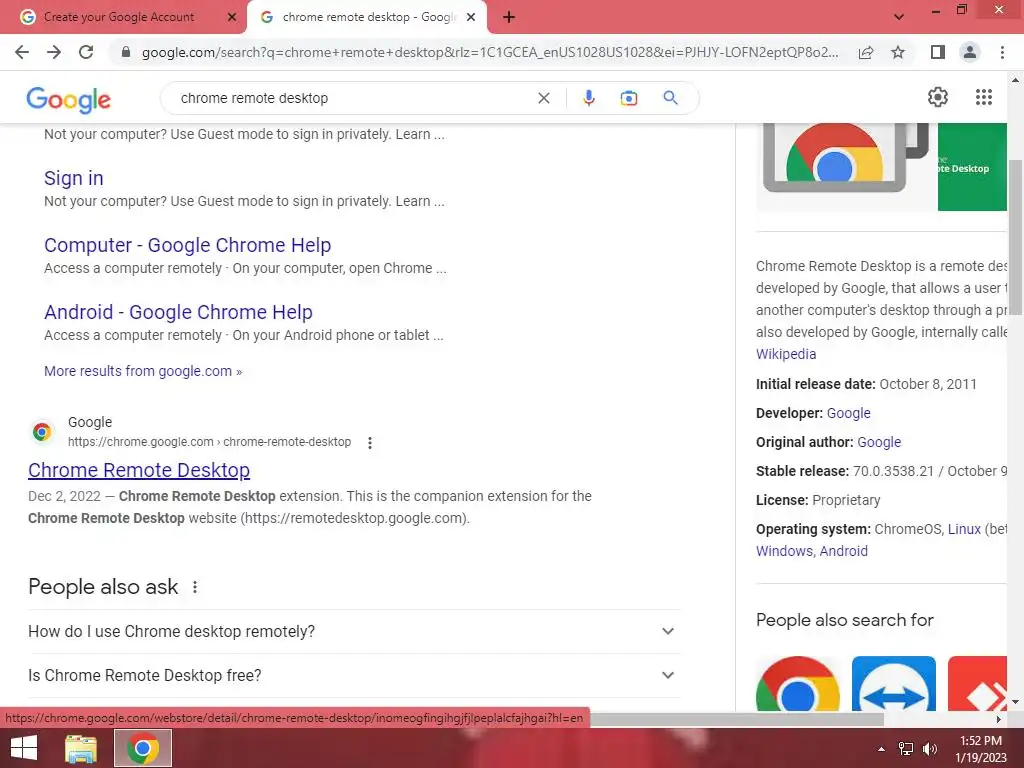Open new browser tab
Screen dimensions: 1024x768
point(509,17)
